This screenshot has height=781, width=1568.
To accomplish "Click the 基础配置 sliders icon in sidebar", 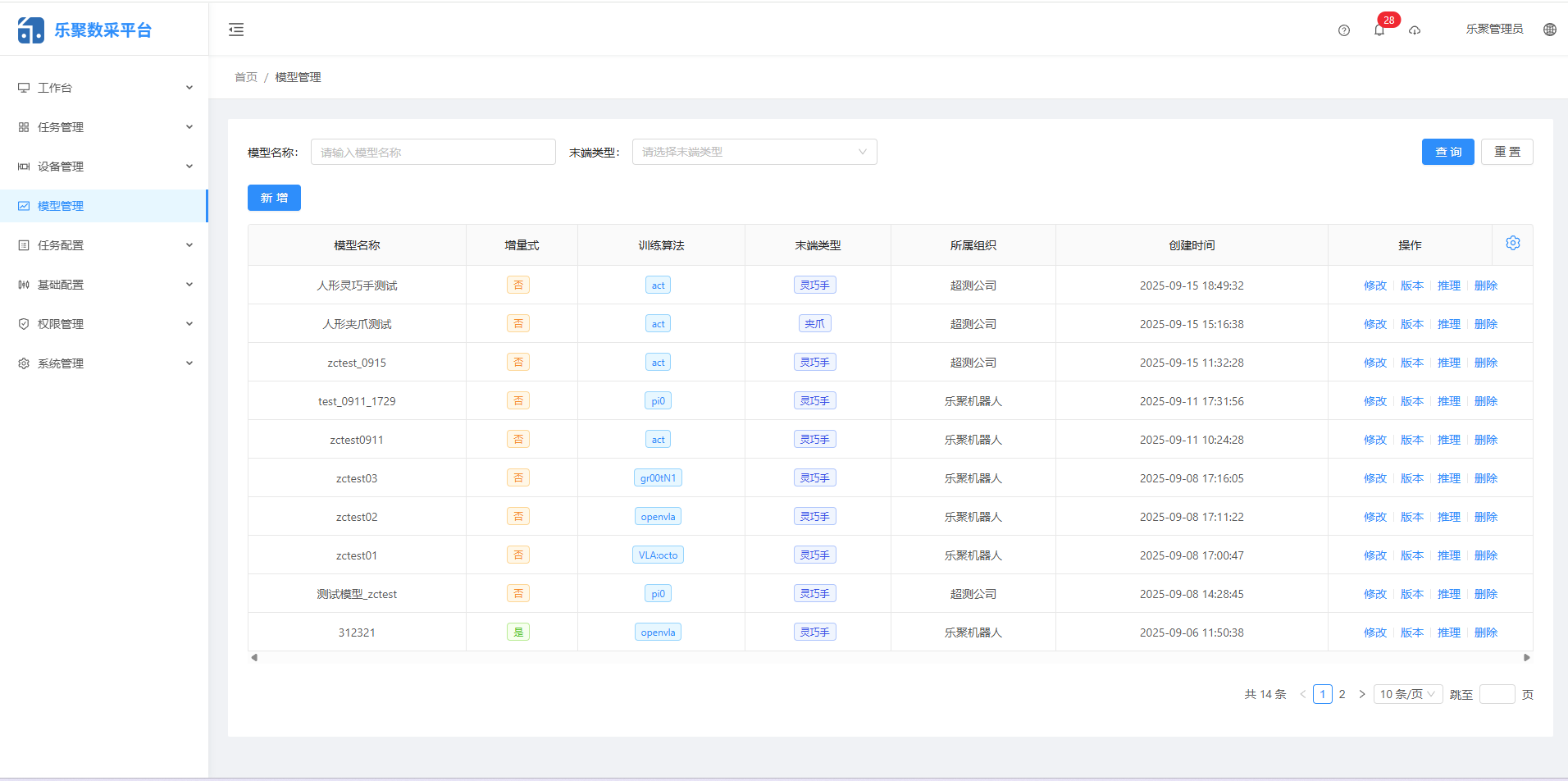I will [x=24, y=284].
